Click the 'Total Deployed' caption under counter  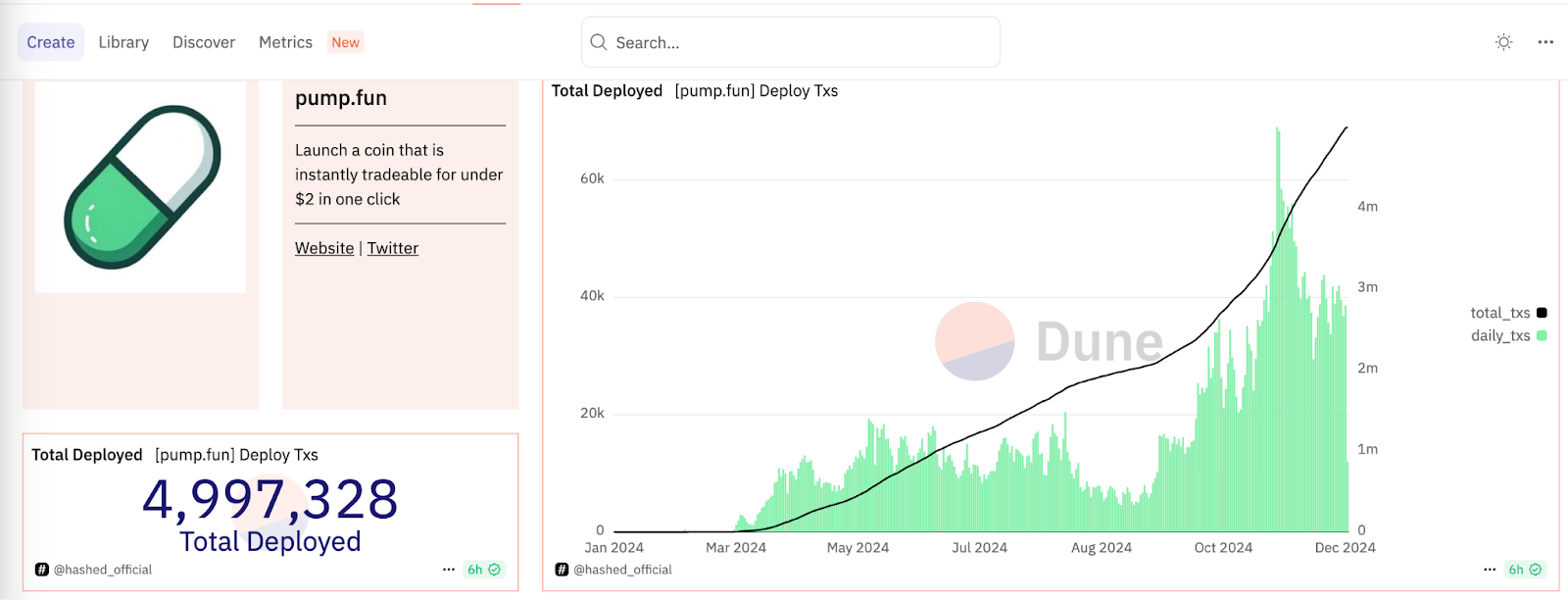pyautogui.click(x=270, y=541)
